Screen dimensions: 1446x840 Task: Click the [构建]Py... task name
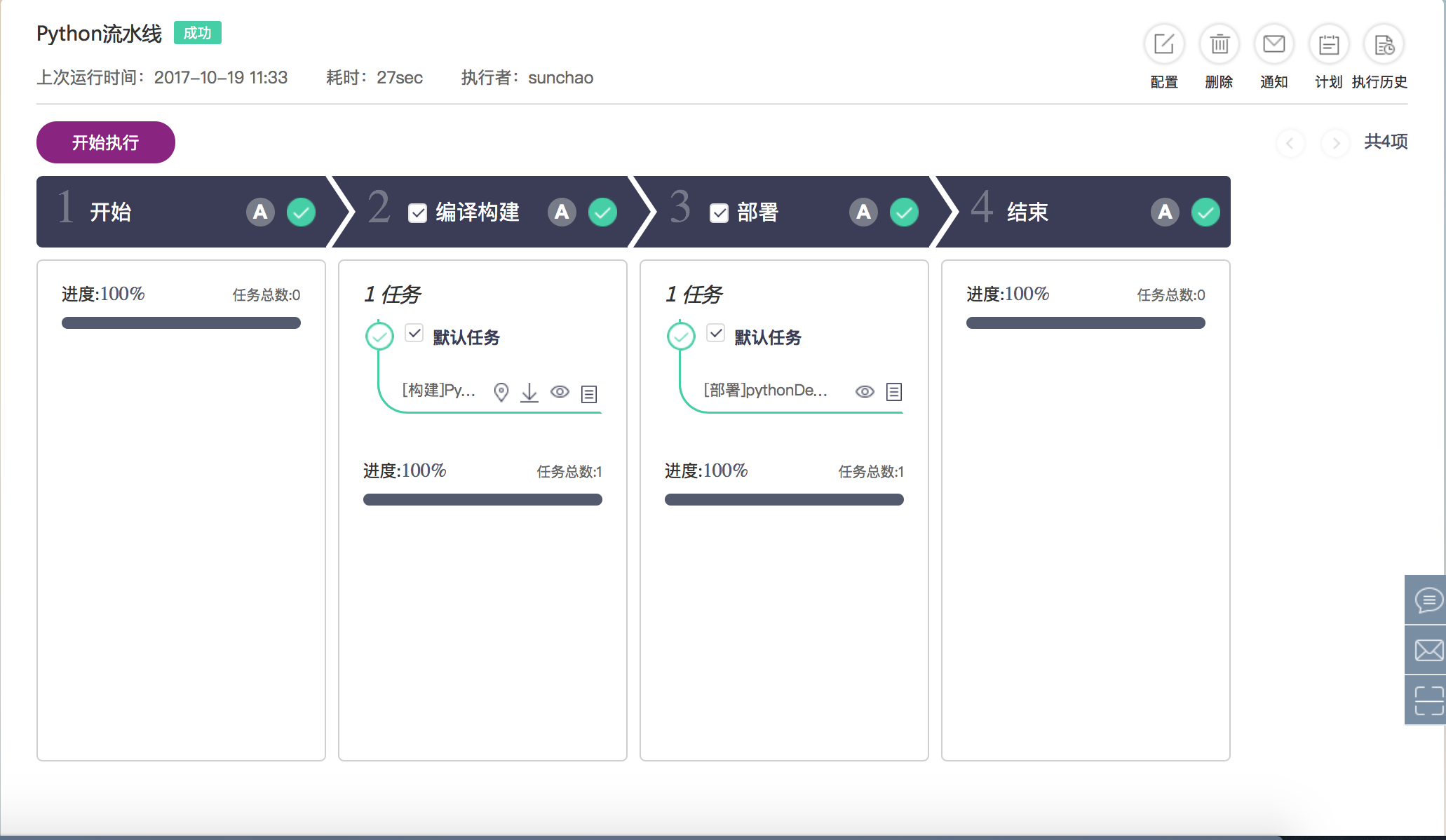point(439,390)
